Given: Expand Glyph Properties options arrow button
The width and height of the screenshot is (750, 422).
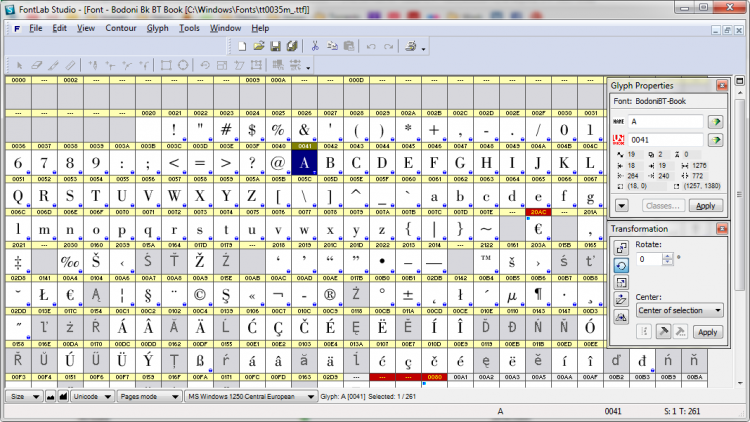Looking at the screenshot, I should (621, 206).
